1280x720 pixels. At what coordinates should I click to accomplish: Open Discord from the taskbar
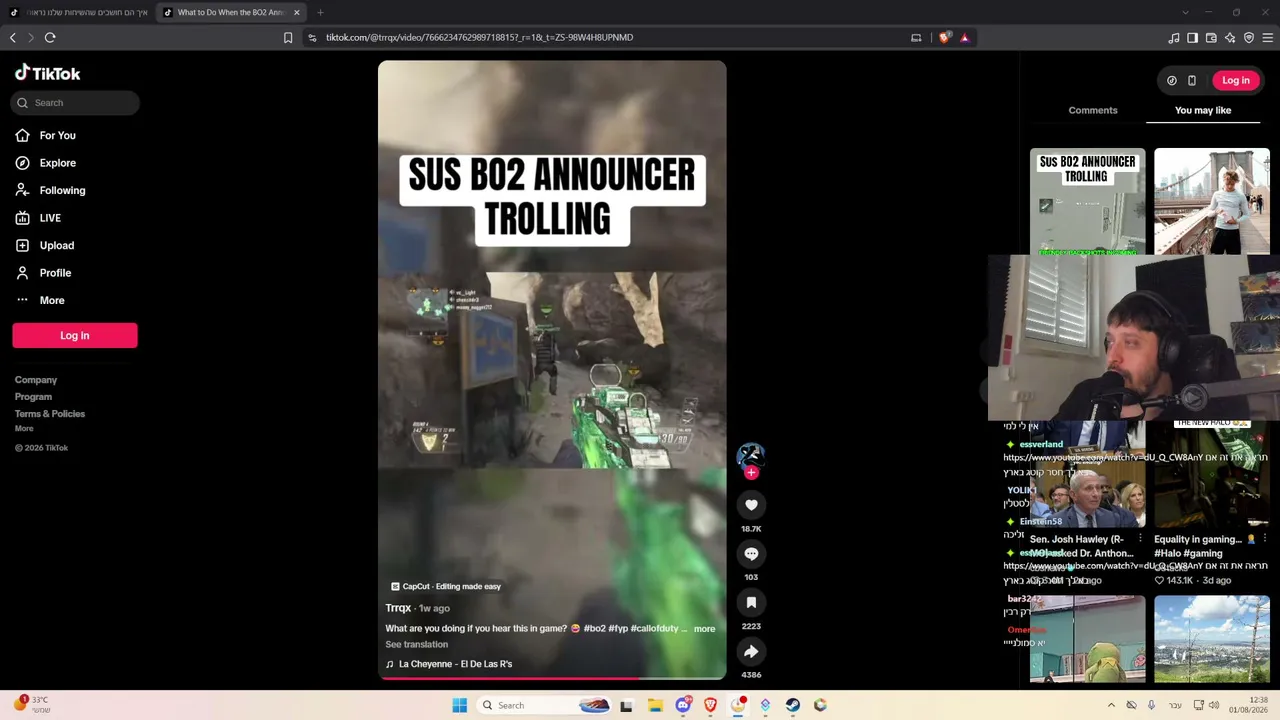tap(683, 706)
